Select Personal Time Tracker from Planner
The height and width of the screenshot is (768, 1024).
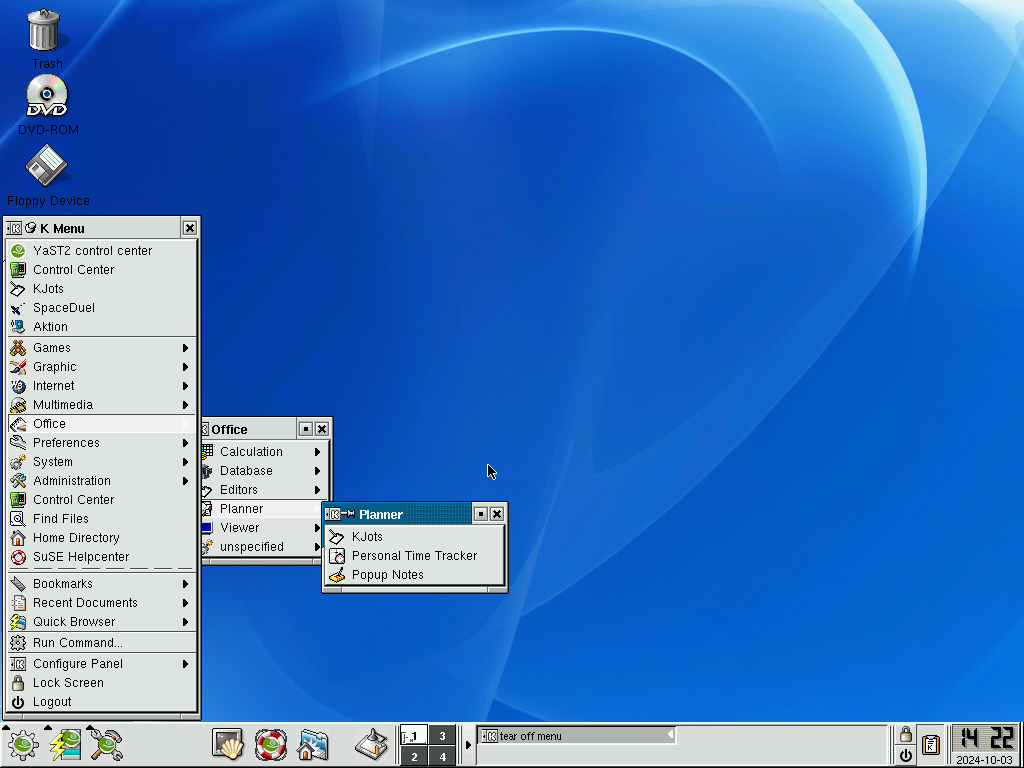415,556
